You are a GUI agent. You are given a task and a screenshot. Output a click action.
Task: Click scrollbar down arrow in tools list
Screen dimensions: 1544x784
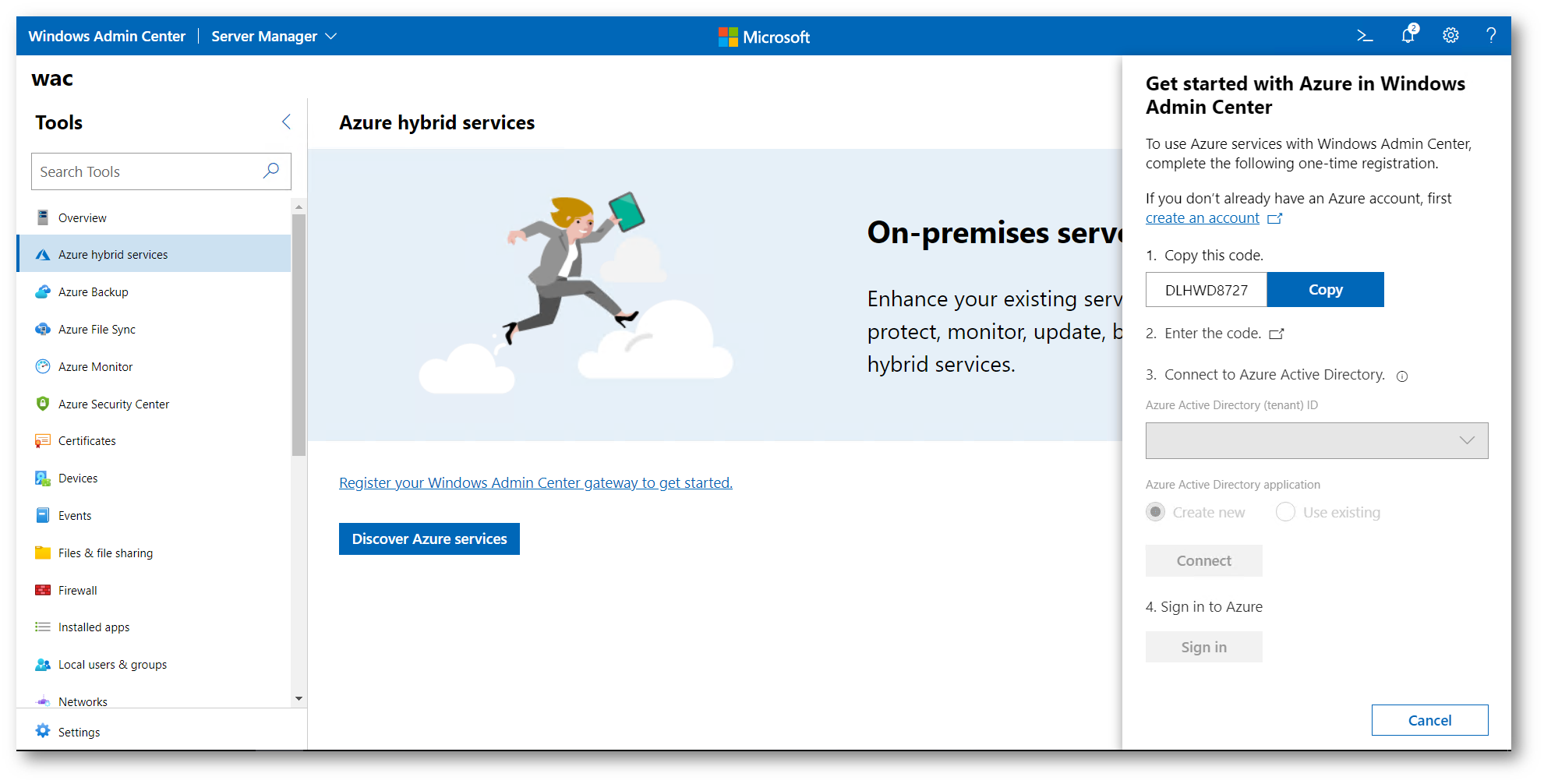(x=299, y=699)
